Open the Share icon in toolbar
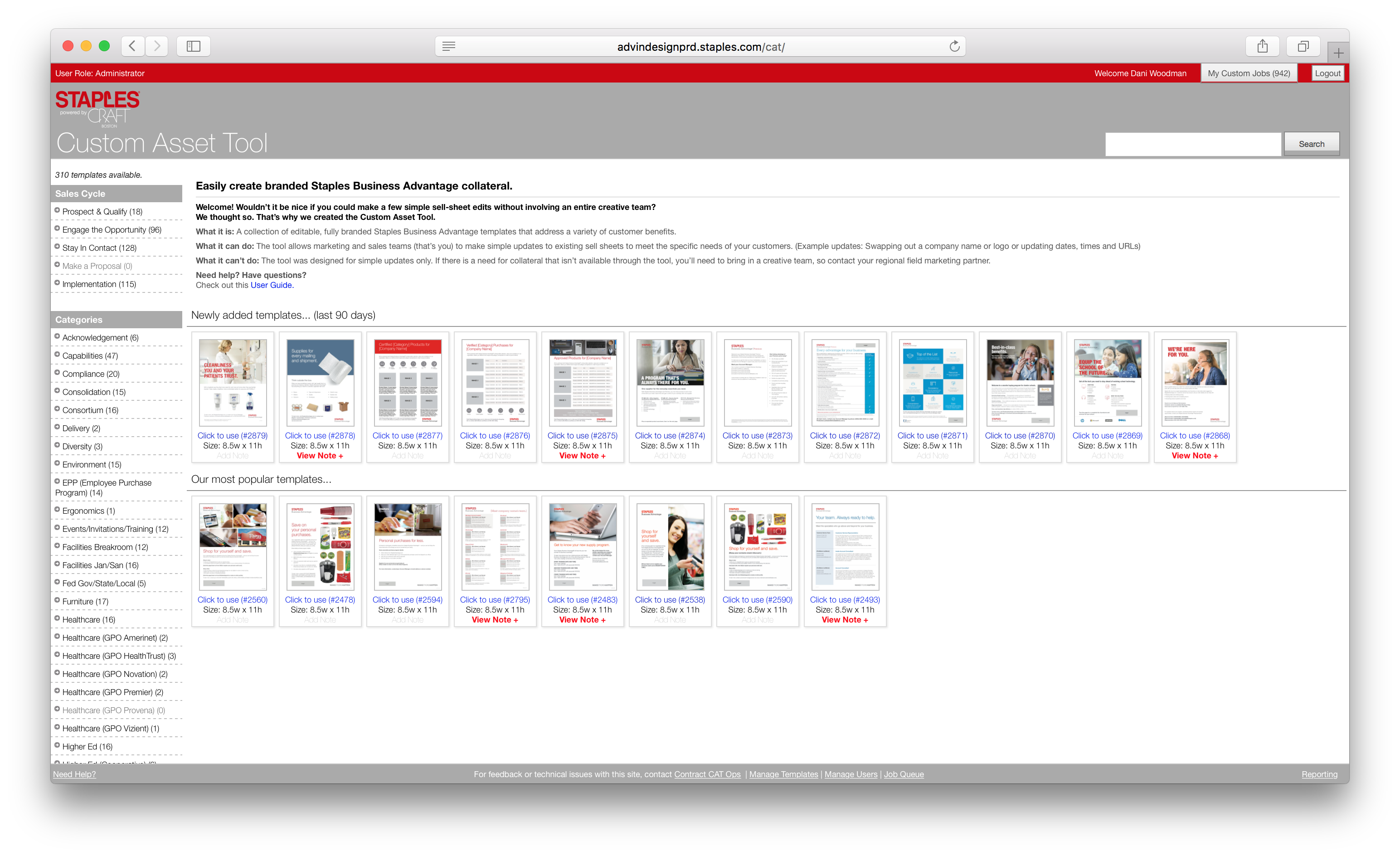This screenshot has width=1400, height=856. pos(1262,46)
